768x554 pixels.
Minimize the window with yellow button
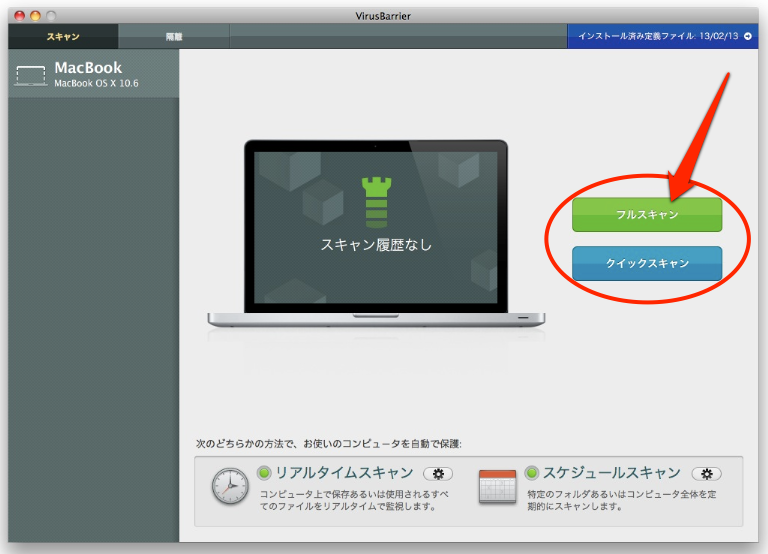tap(35, 16)
